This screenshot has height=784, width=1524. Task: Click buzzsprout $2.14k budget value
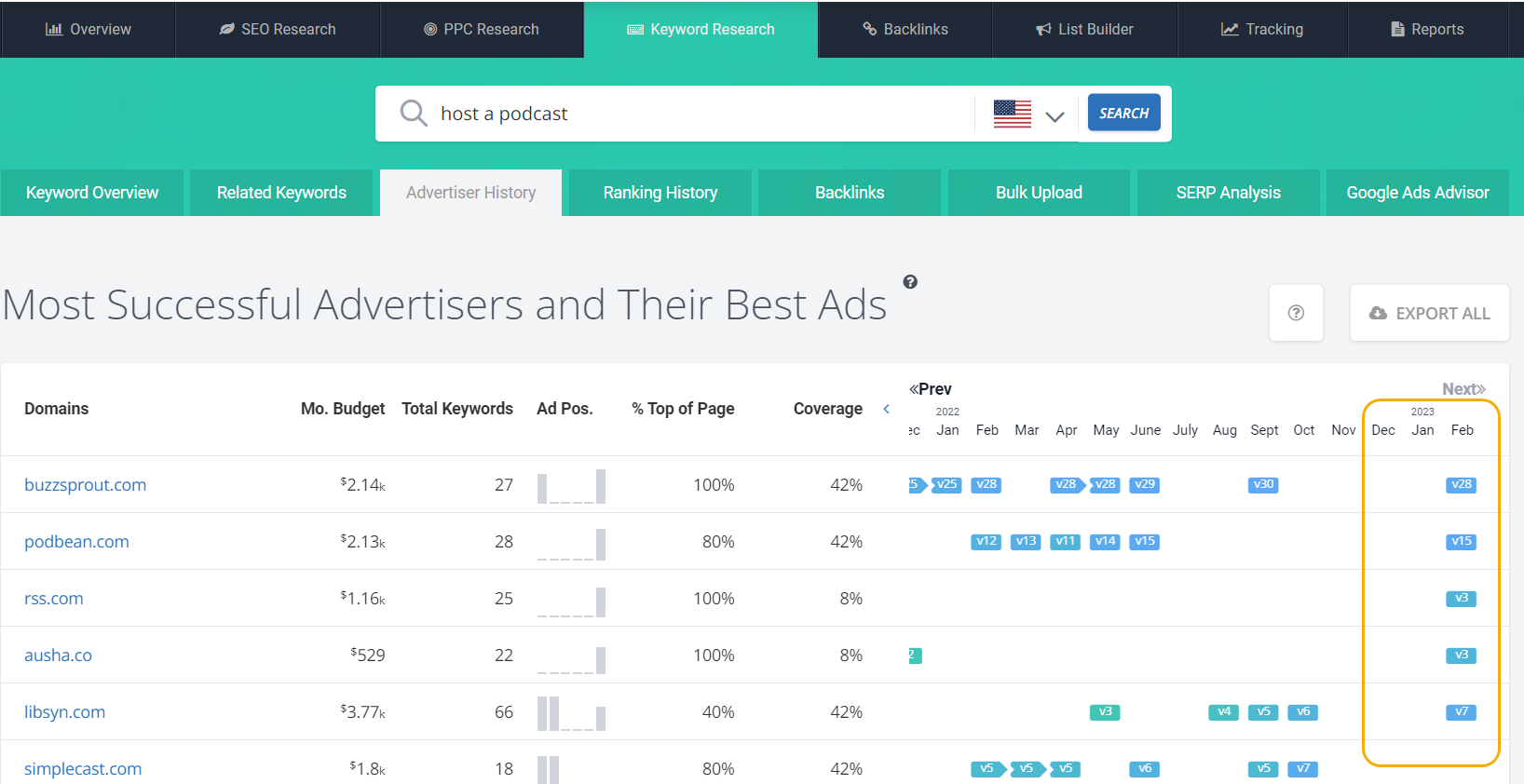[362, 485]
